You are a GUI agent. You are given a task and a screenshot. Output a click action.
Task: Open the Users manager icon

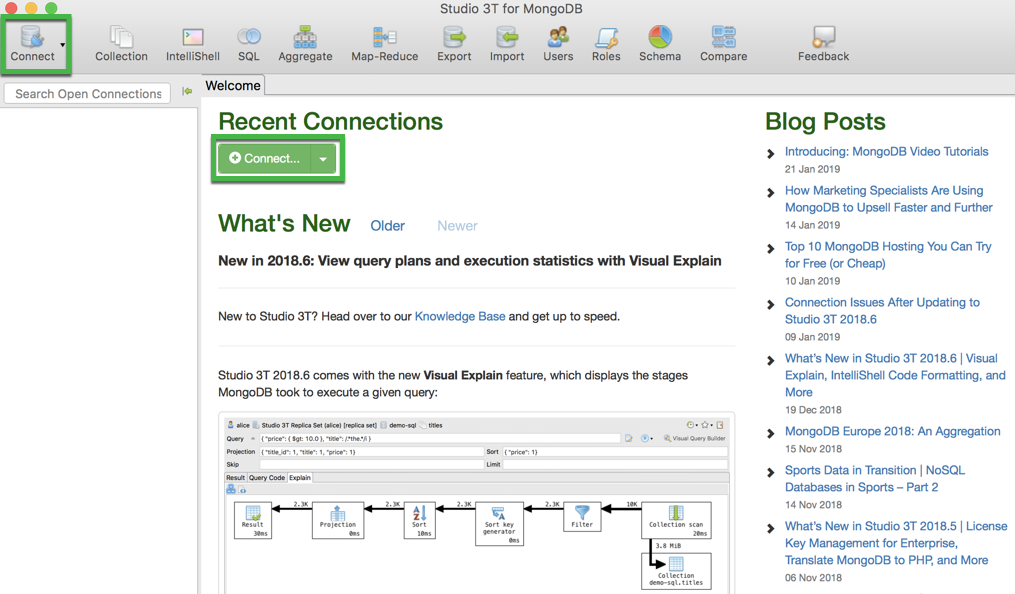click(558, 43)
